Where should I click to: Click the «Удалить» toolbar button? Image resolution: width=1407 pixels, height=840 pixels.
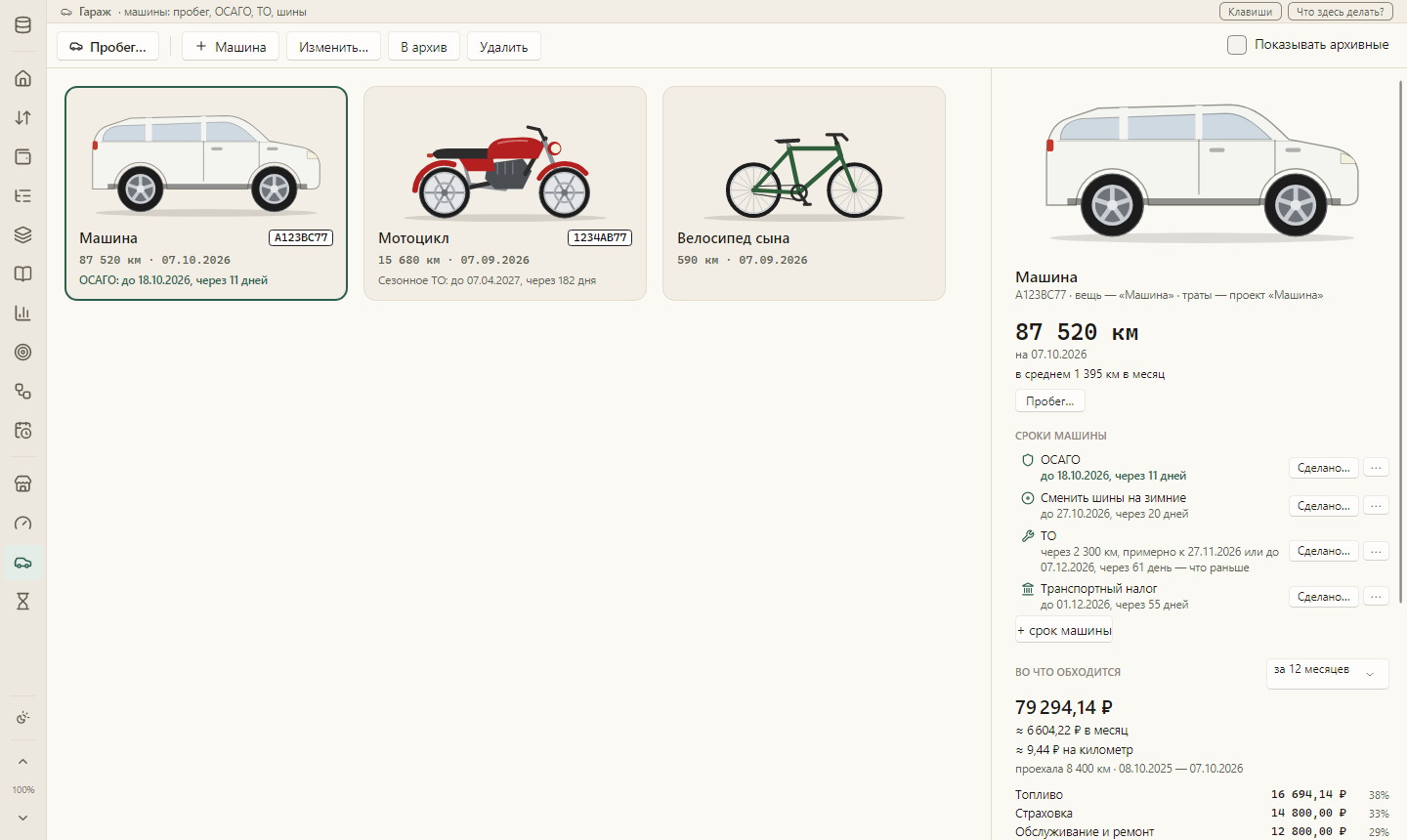(x=504, y=46)
